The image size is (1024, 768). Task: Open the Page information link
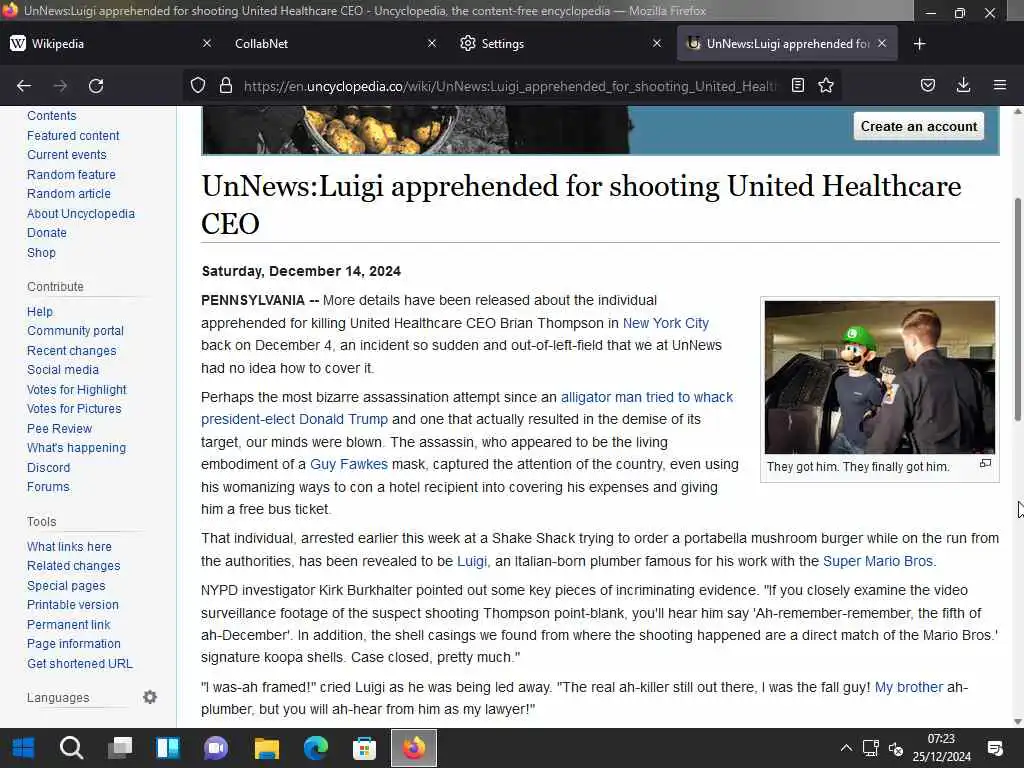click(74, 644)
